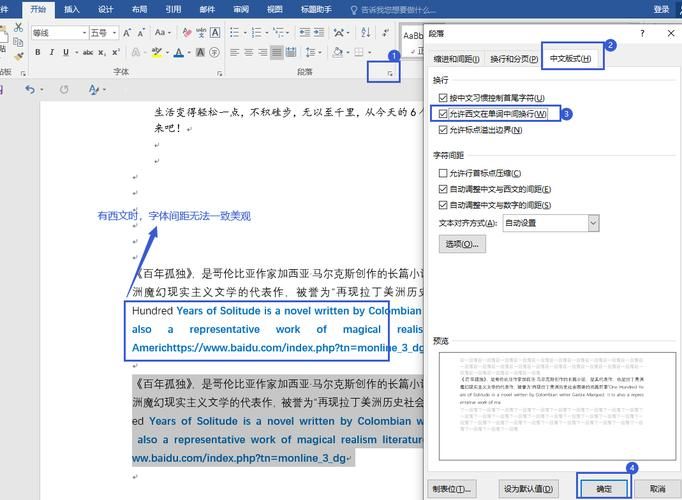Toggle italic formatting

pos(52,52)
